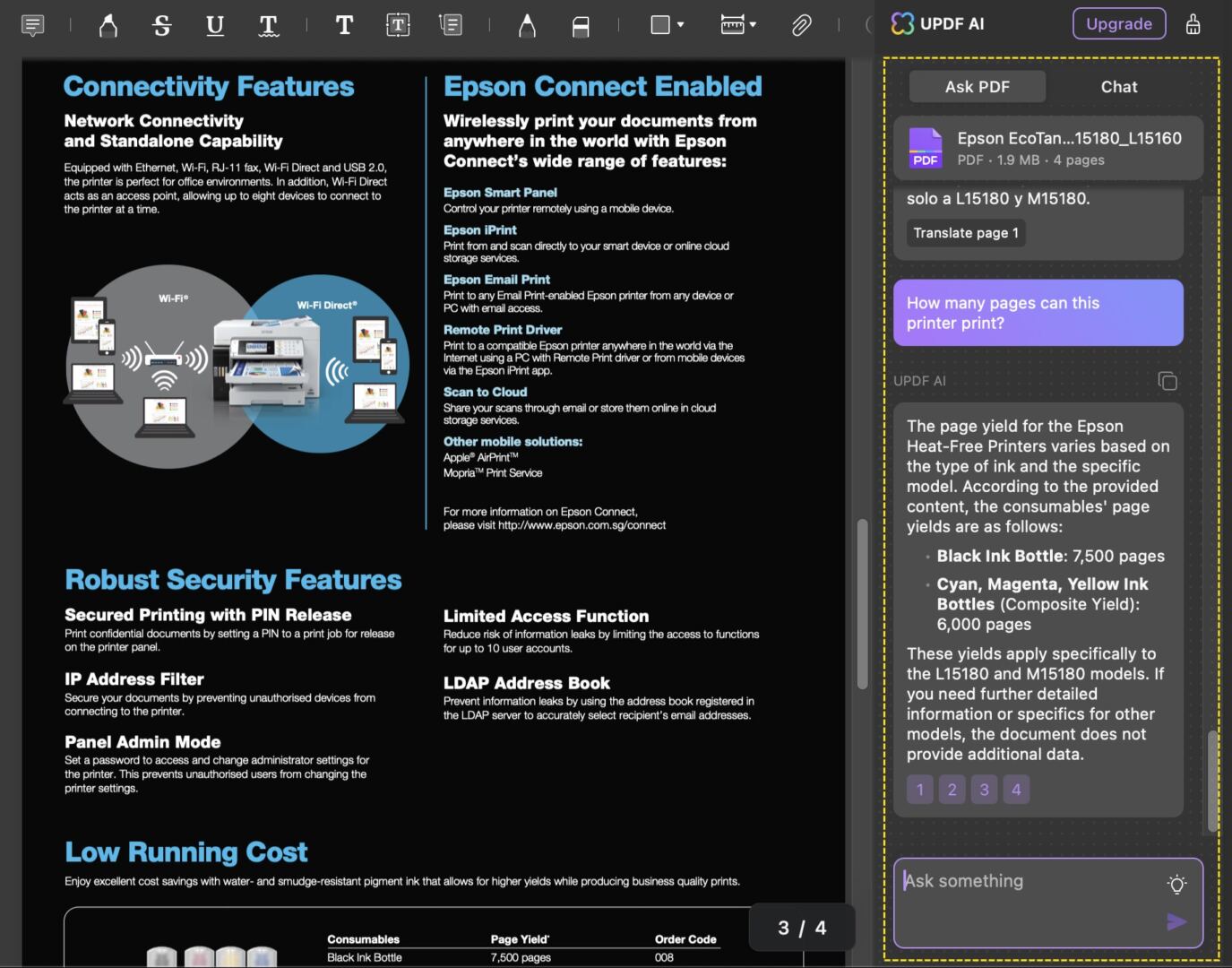This screenshot has height=968, width=1232.
Task: Click the 'LDAP Address Book' heading
Action: click(527, 683)
